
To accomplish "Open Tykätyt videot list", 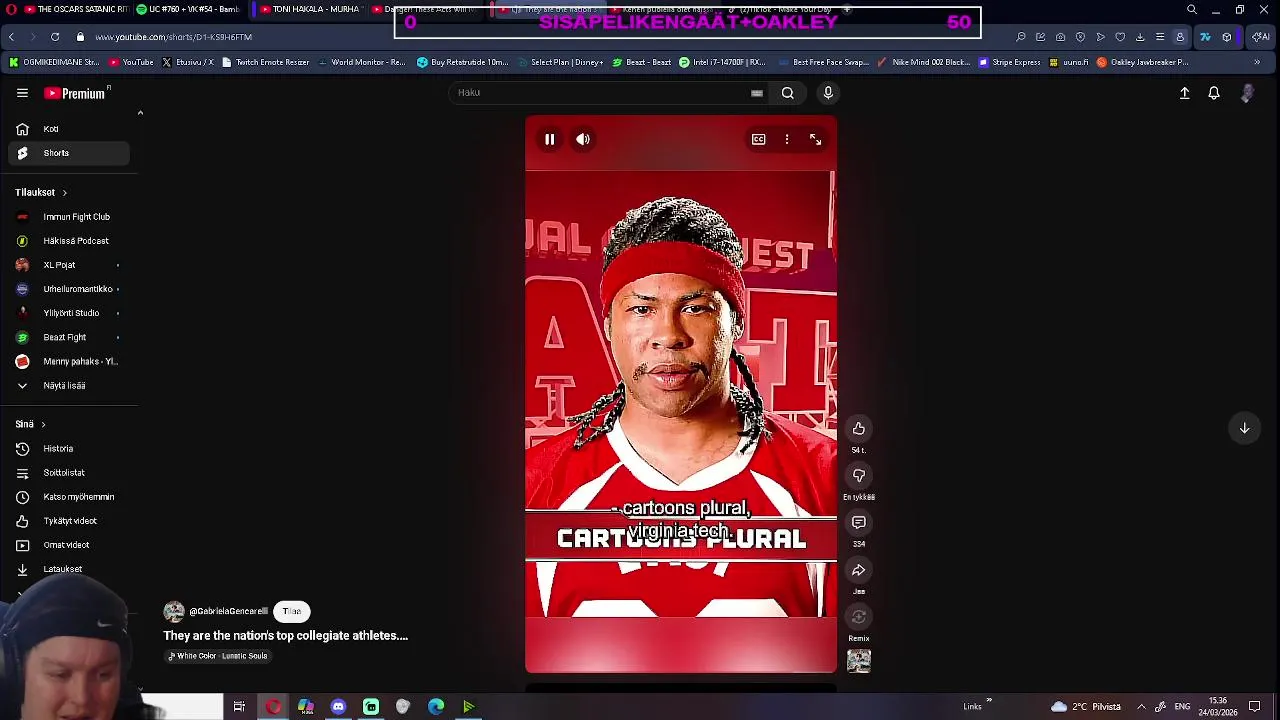I will click(x=68, y=521).
